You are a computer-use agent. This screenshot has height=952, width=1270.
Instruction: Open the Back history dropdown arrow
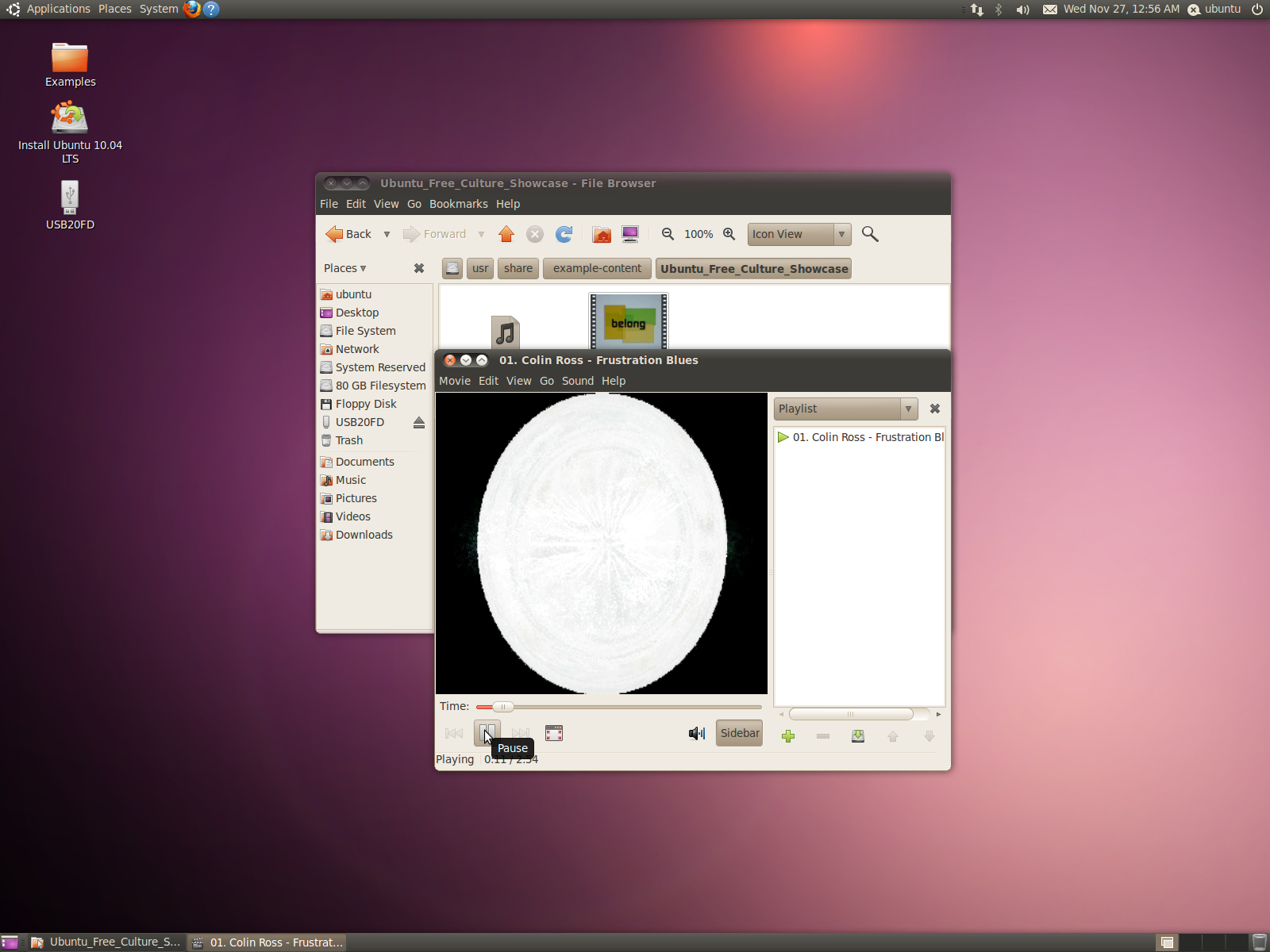point(387,234)
